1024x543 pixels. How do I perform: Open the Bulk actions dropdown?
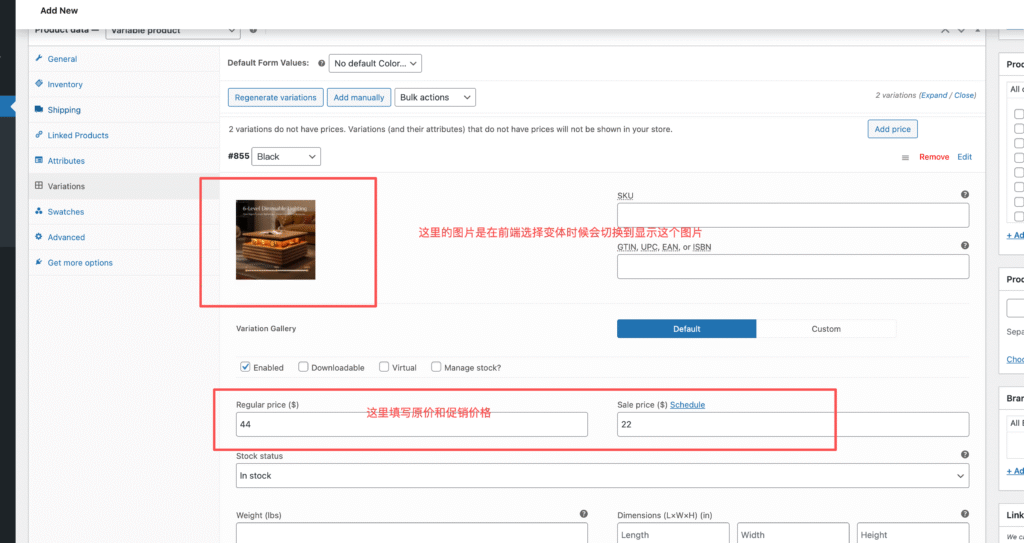point(435,97)
